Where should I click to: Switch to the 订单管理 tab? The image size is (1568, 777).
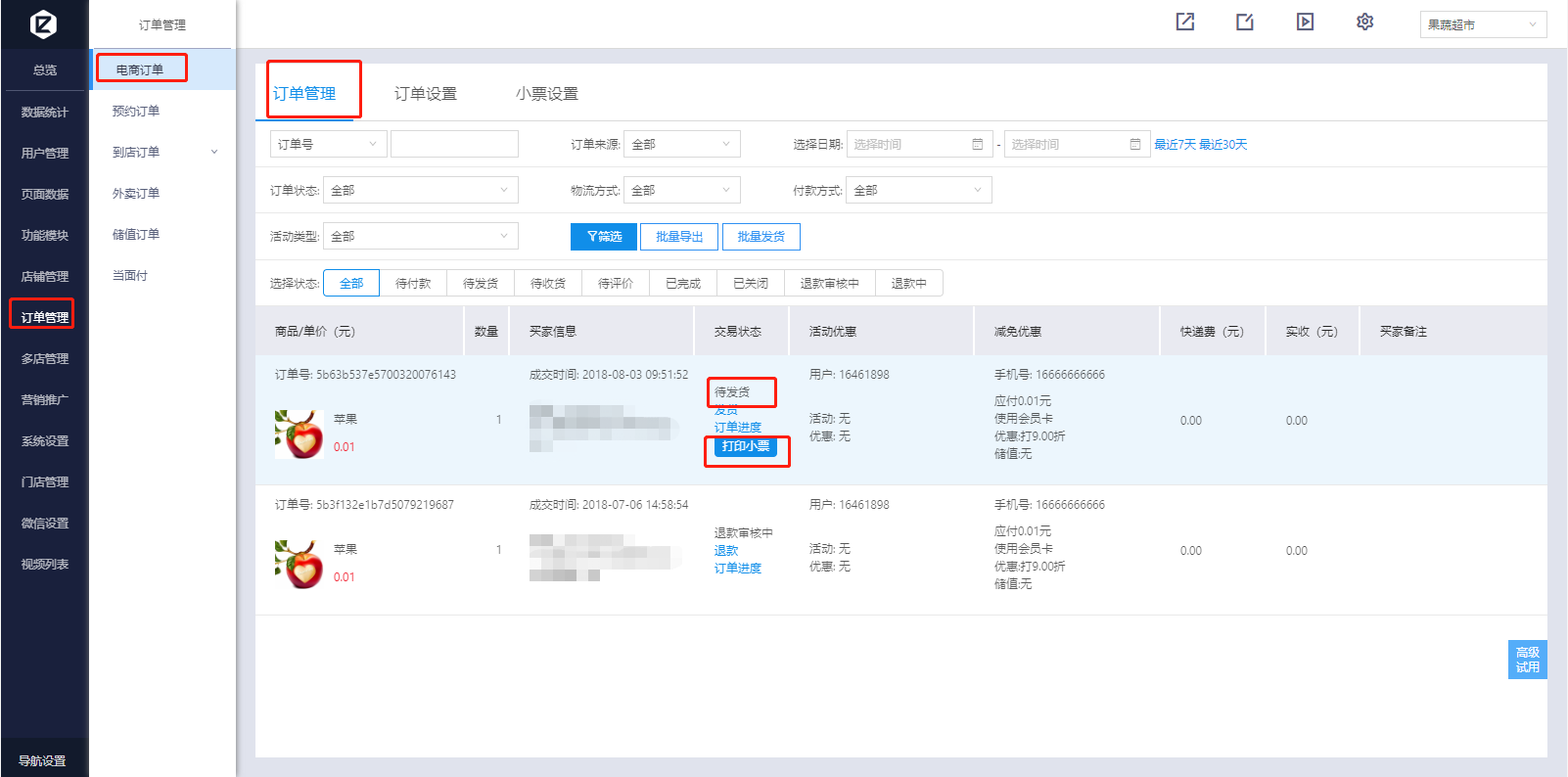coord(304,94)
